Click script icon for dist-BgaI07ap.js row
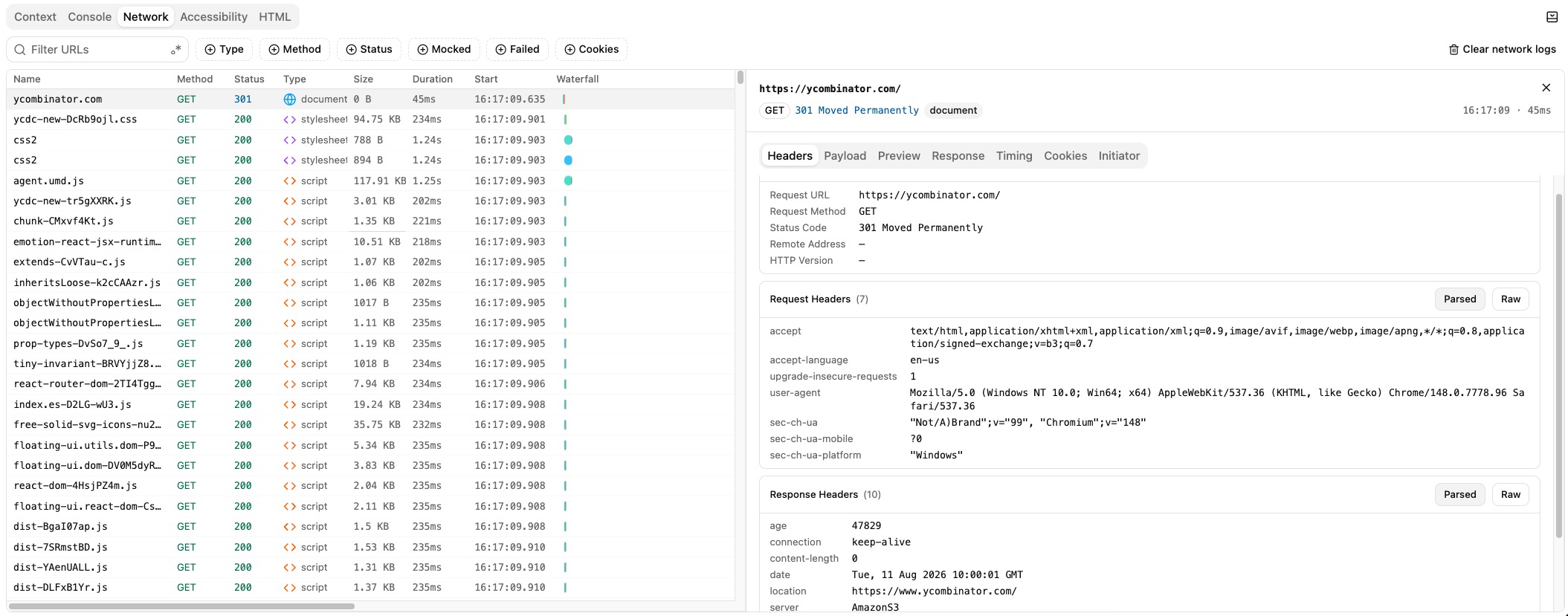 point(290,527)
